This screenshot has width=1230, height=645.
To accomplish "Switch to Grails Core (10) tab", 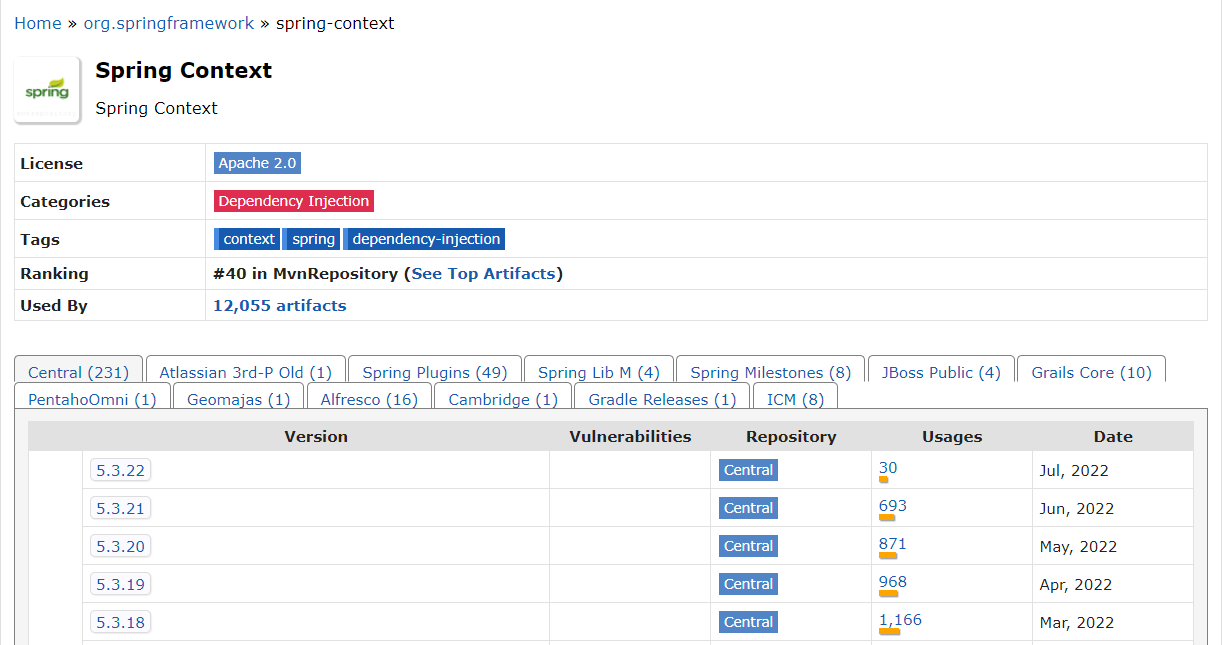I will [1092, 372].
